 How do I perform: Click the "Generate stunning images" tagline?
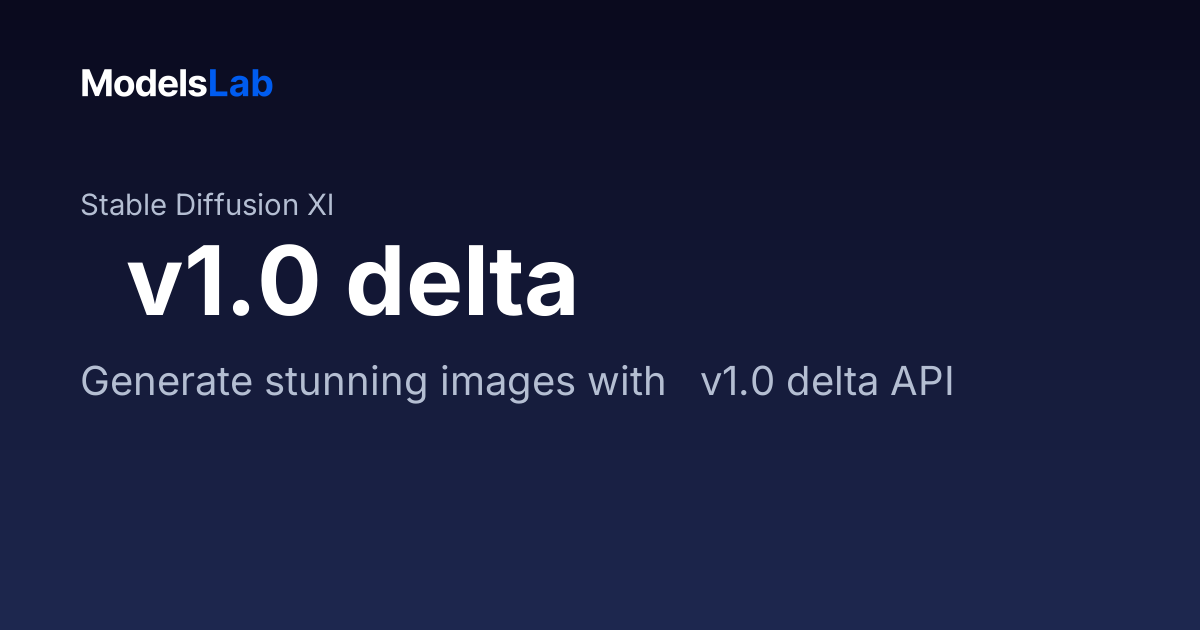click(517, 382)
